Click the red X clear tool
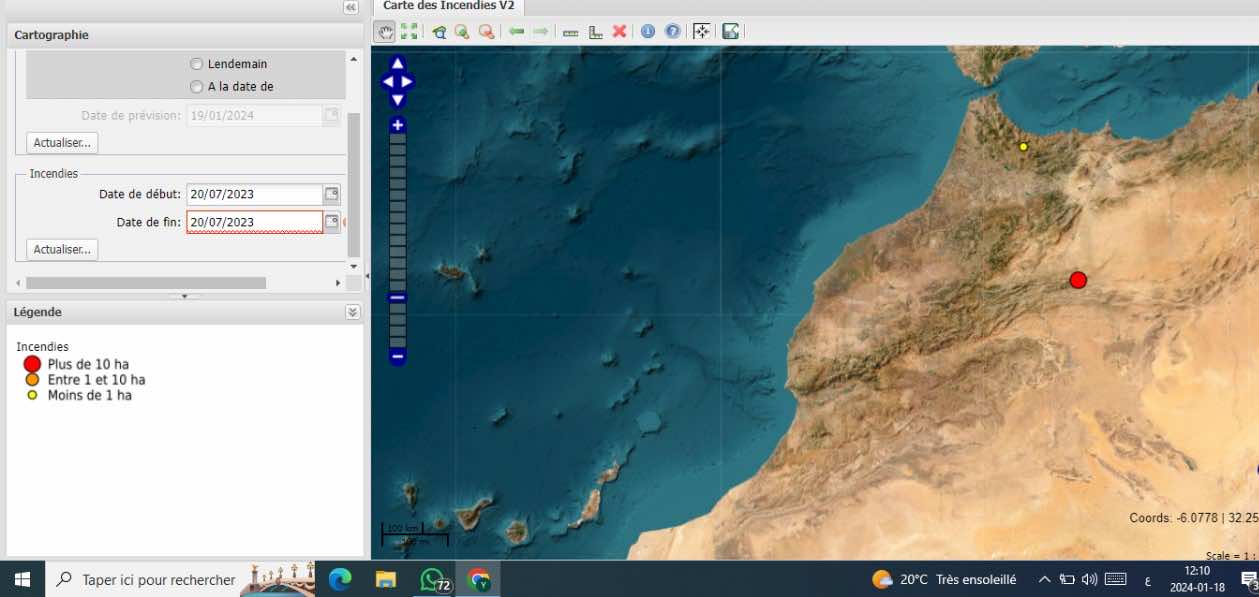The width and height of the screenshot is (1259, 597). coord(619,32)
